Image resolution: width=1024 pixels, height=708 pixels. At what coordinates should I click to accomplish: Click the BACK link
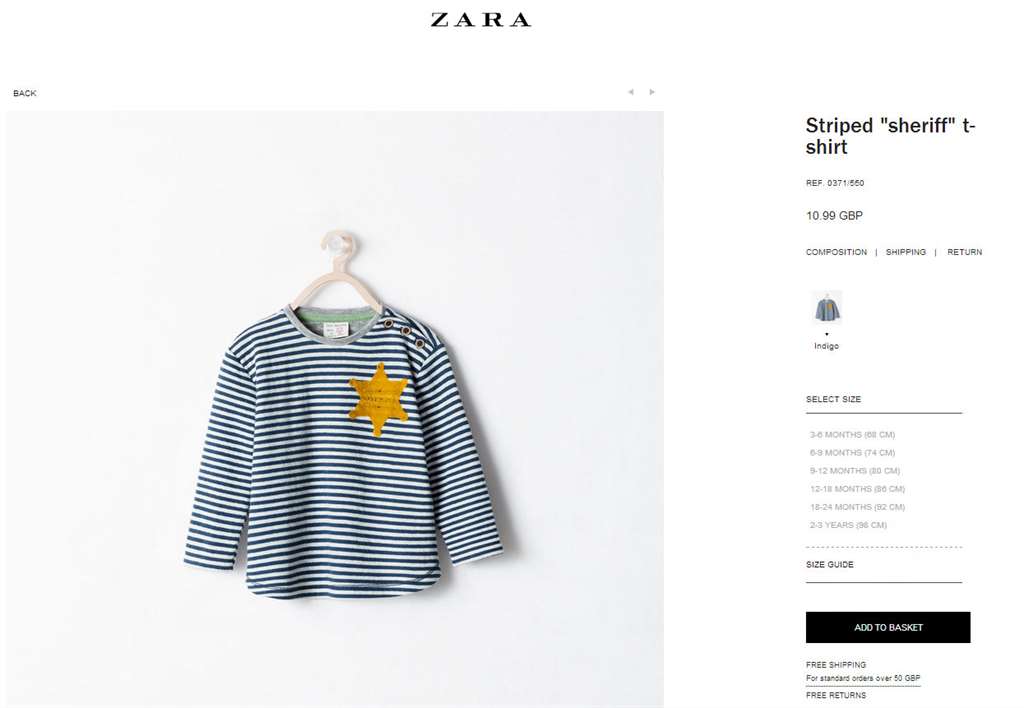25,93
